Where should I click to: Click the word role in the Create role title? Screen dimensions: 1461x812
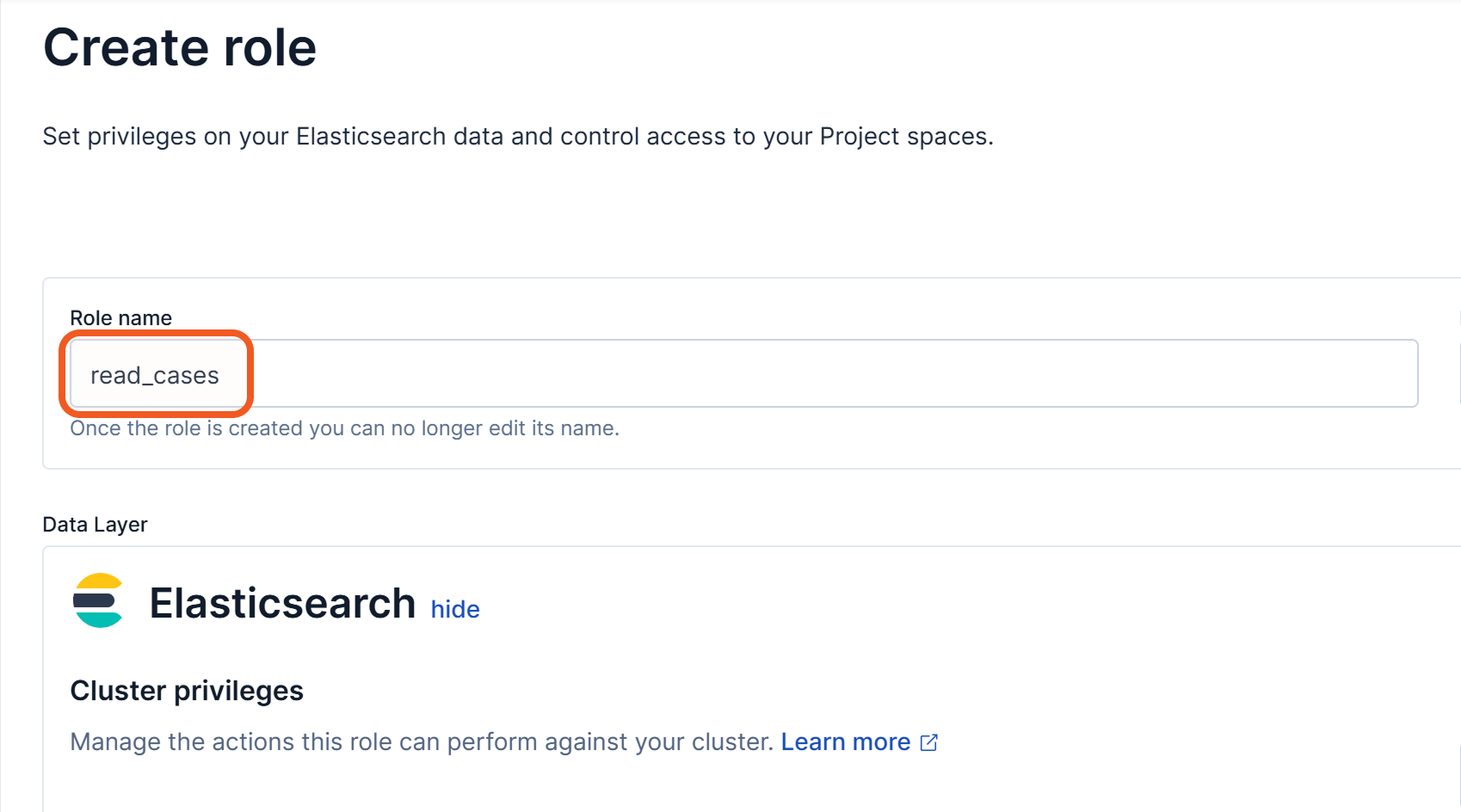click(270, 47)
